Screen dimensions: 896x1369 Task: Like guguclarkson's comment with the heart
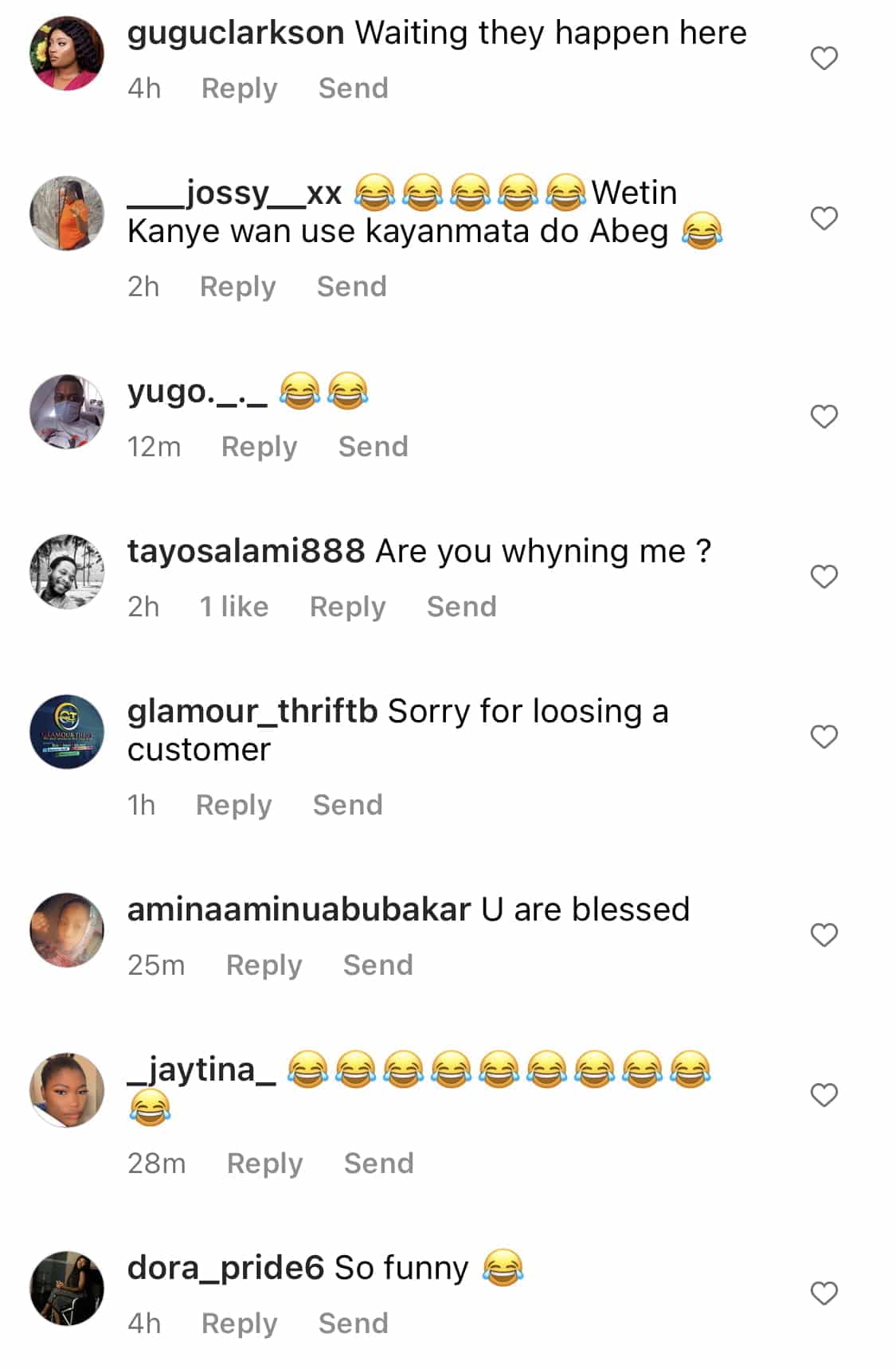coord(824,58)
